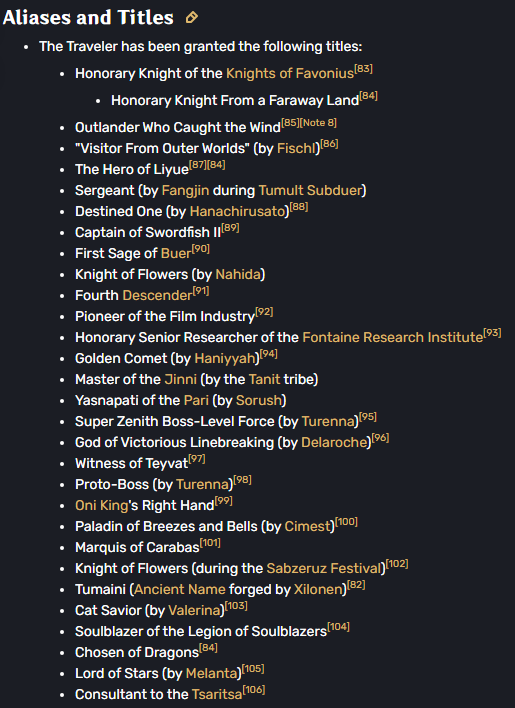Go to Fontaine Research Institute link
Image resolution: width=515 pixels, height=708 pixels.
(x=393, y=337)
